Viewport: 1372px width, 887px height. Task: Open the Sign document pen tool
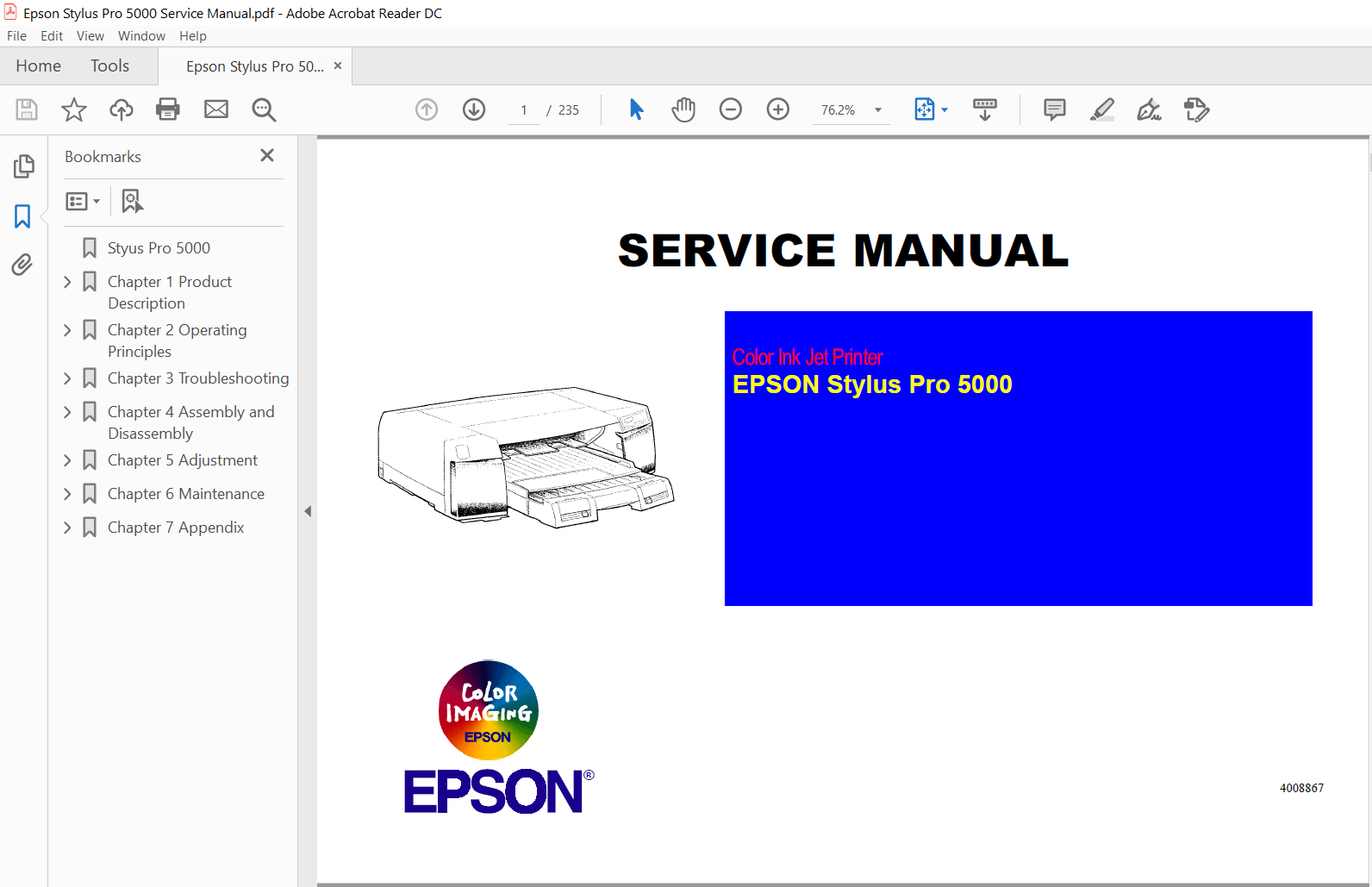(x=1150, y=109)
